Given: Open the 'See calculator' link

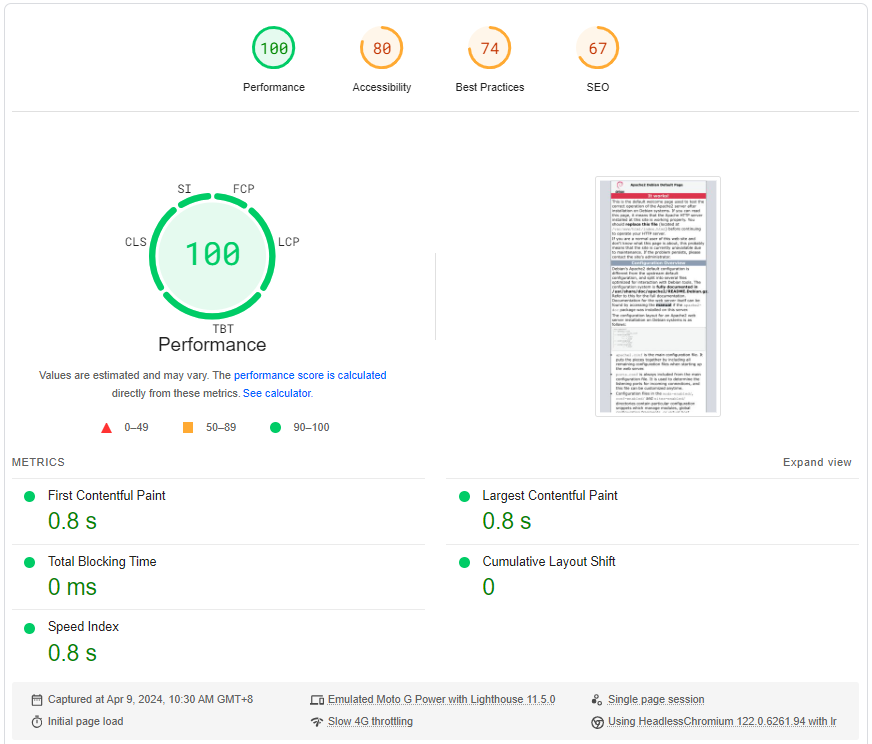Looking at the screenshot, I should pyautogui.click(x=277, y=393).
